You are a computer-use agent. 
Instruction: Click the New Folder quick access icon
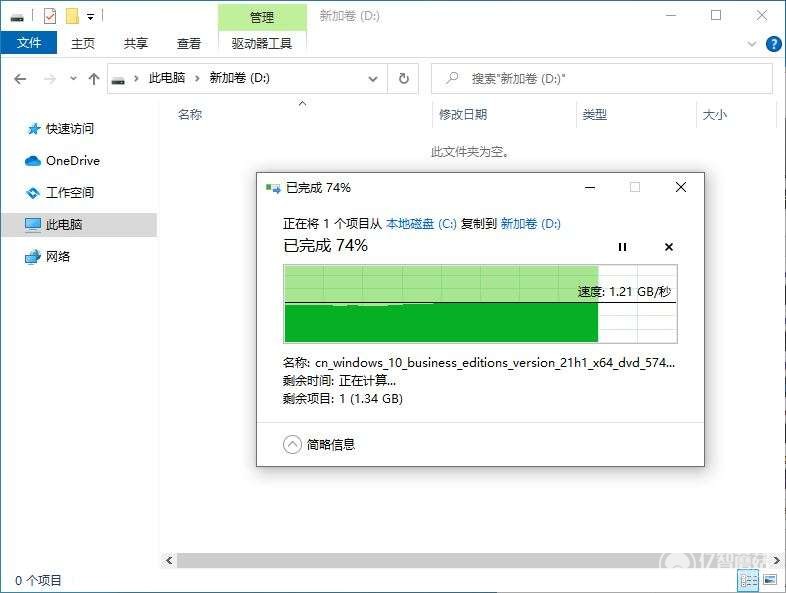coord(72,17)
